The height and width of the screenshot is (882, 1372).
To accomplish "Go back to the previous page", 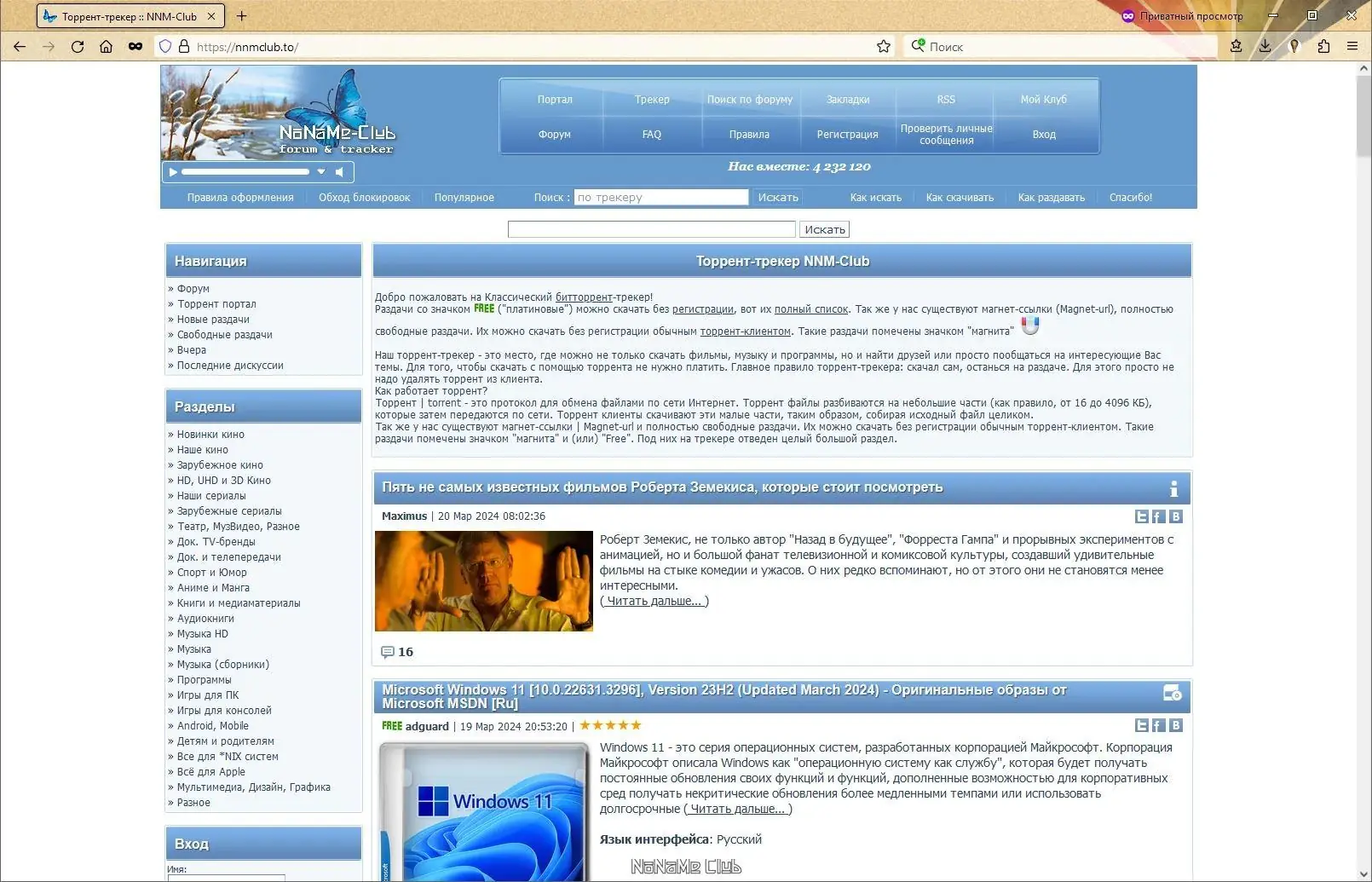I will pos(20,47).
